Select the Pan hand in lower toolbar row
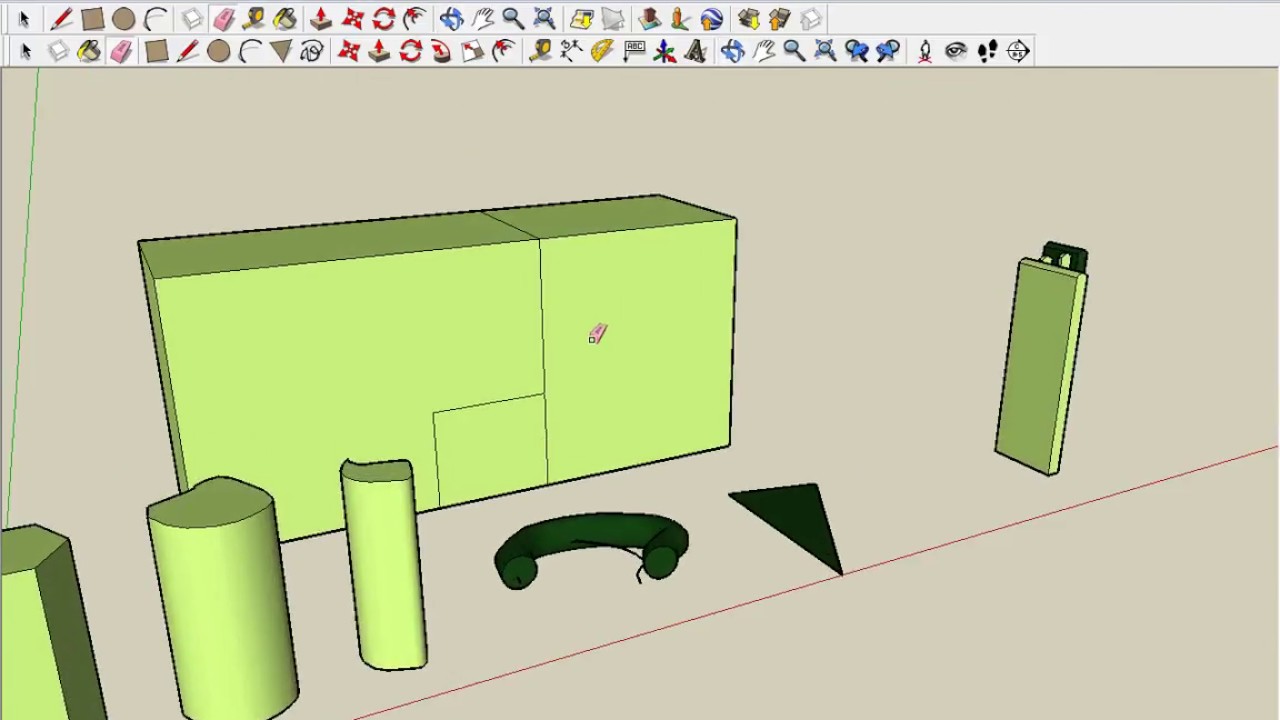The width and height of the screenshot is (1280, 720). click(763, 51)
